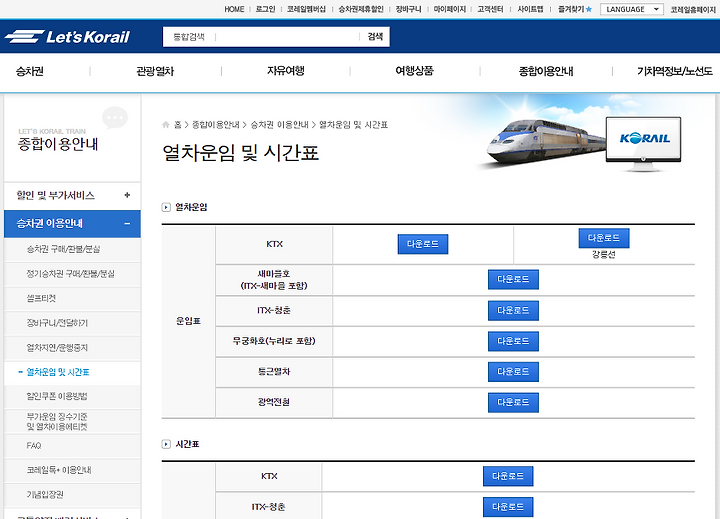Click the home icon in breadcrumb
This screenshot has height=519, width=720.
click(166, 124)
